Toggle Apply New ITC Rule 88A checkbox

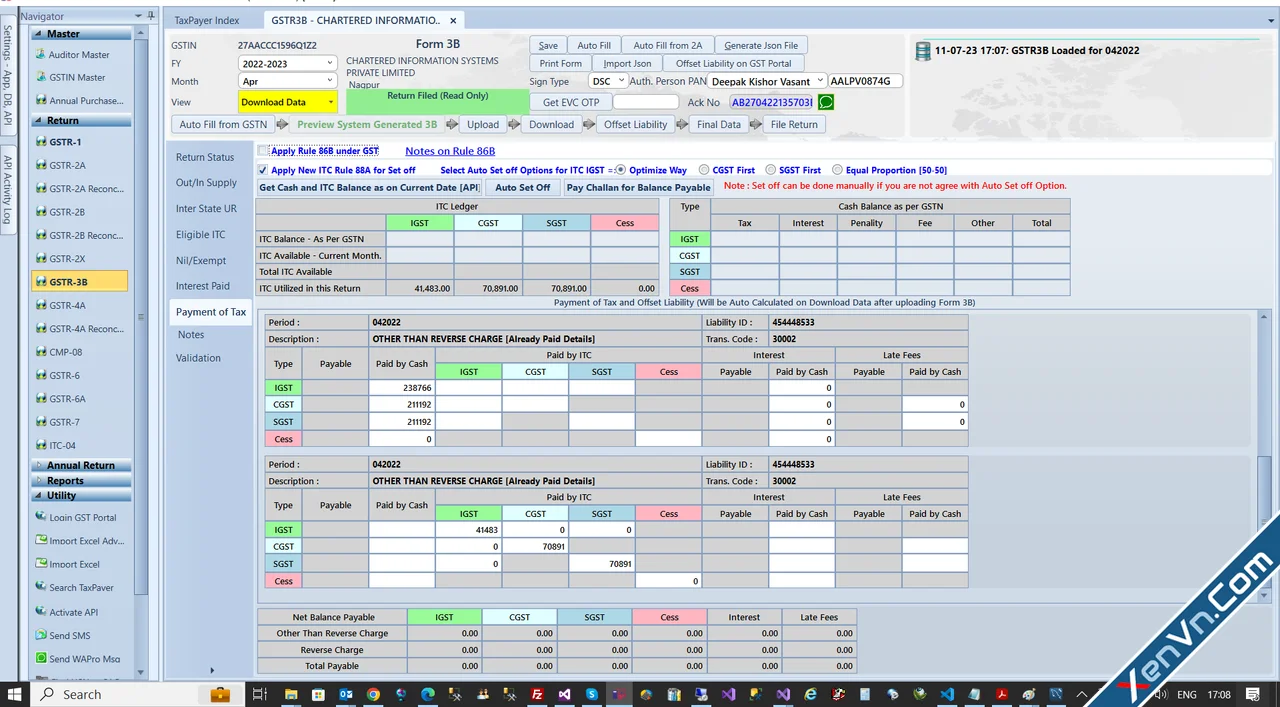click(263, 170)
